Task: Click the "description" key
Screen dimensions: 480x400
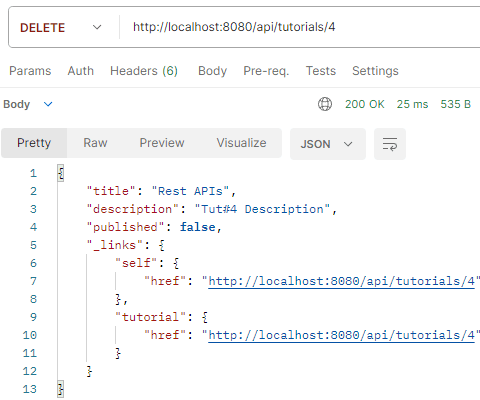Action: point(132,209)
